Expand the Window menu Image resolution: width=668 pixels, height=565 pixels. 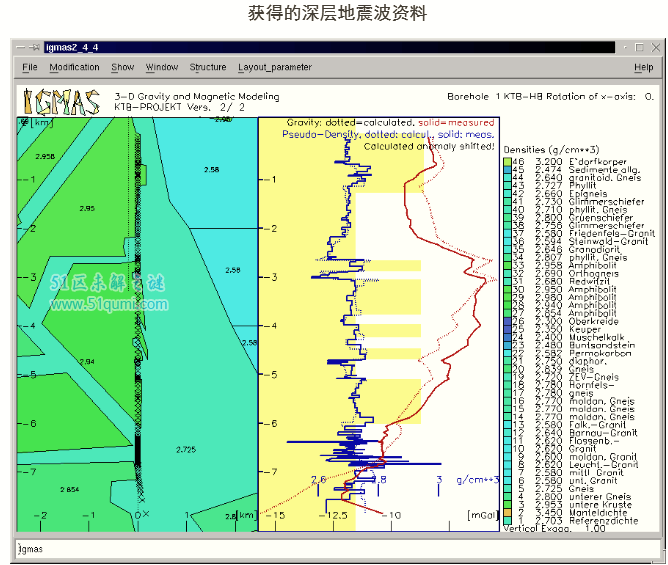[x=162, y=68]
